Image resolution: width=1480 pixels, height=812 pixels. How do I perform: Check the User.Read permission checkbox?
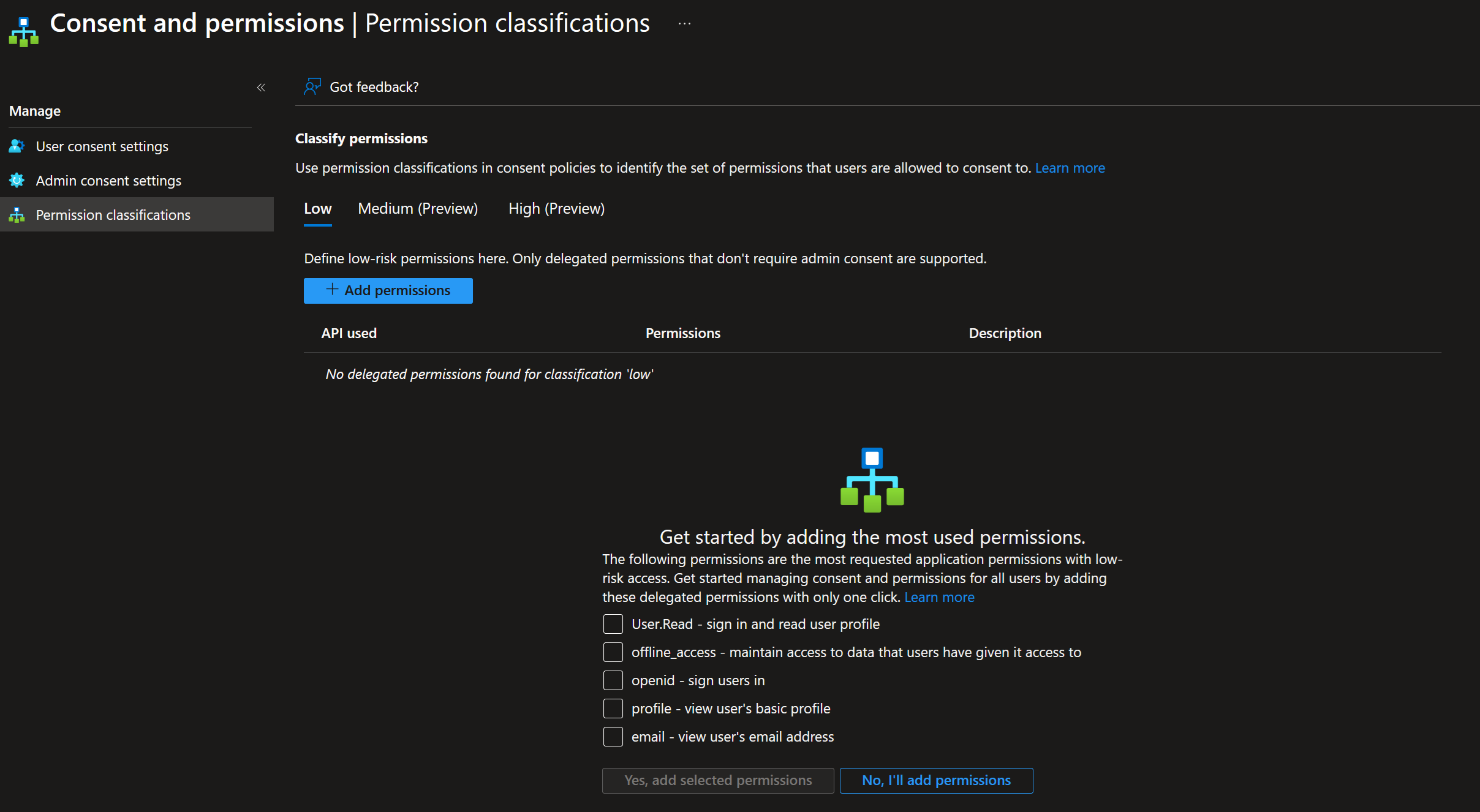click(613, 624)
